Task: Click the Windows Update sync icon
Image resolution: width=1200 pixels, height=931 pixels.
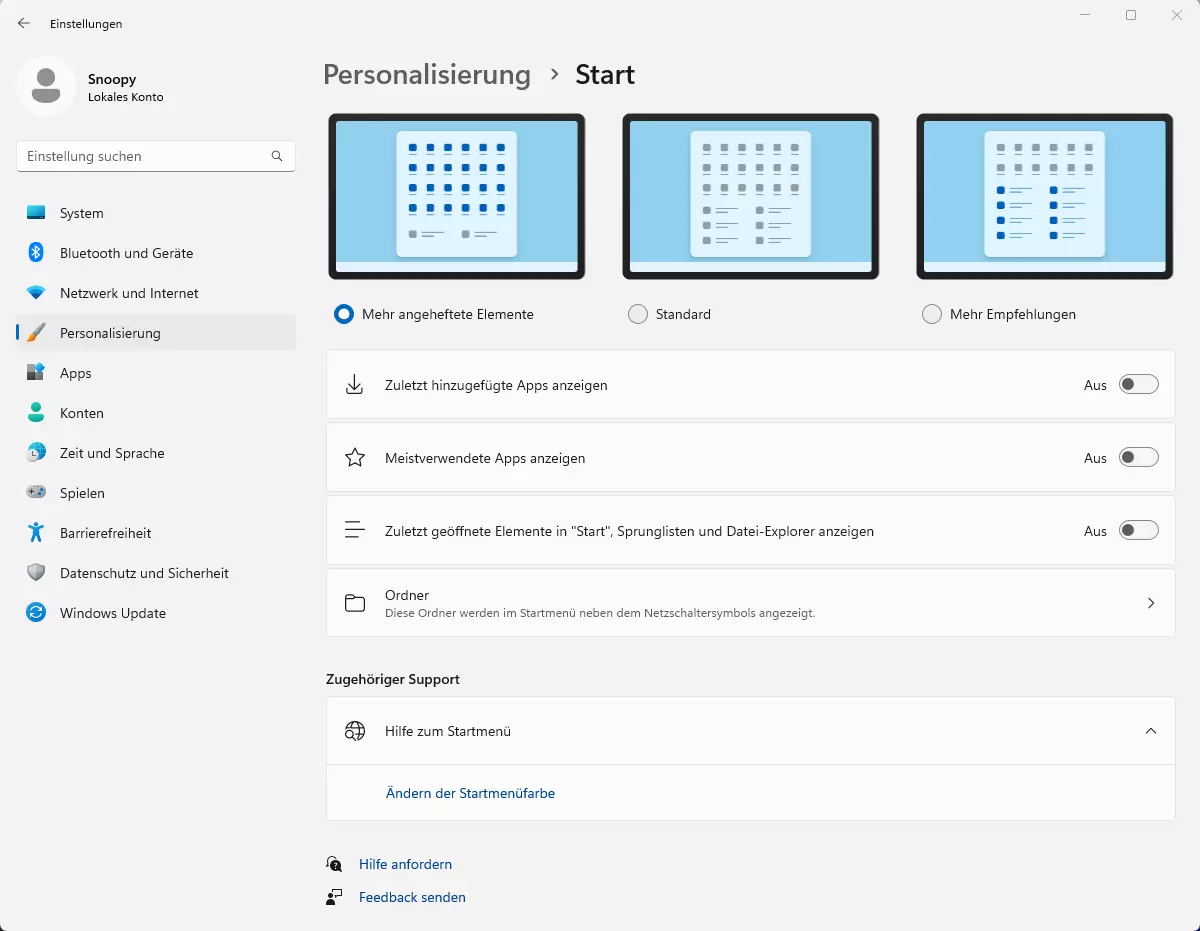Action: point(36,613)
